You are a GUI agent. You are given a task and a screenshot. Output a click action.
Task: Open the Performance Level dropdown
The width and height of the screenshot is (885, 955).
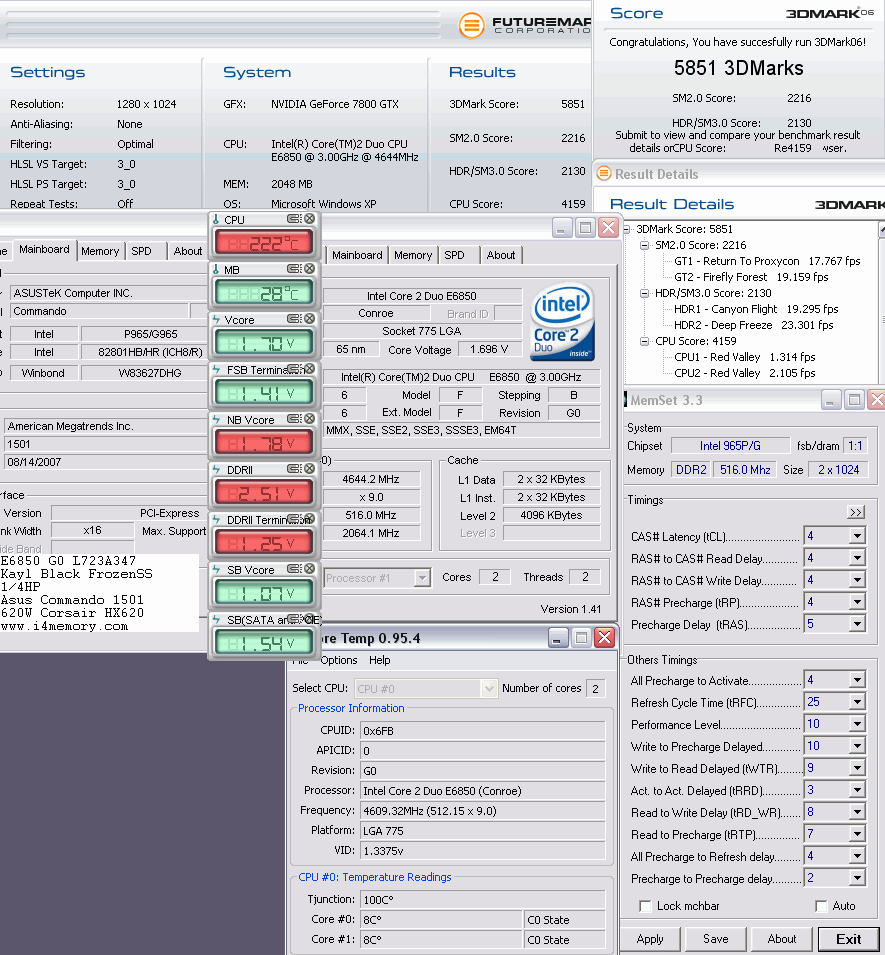pyautogui.click(x=857, y=724)
